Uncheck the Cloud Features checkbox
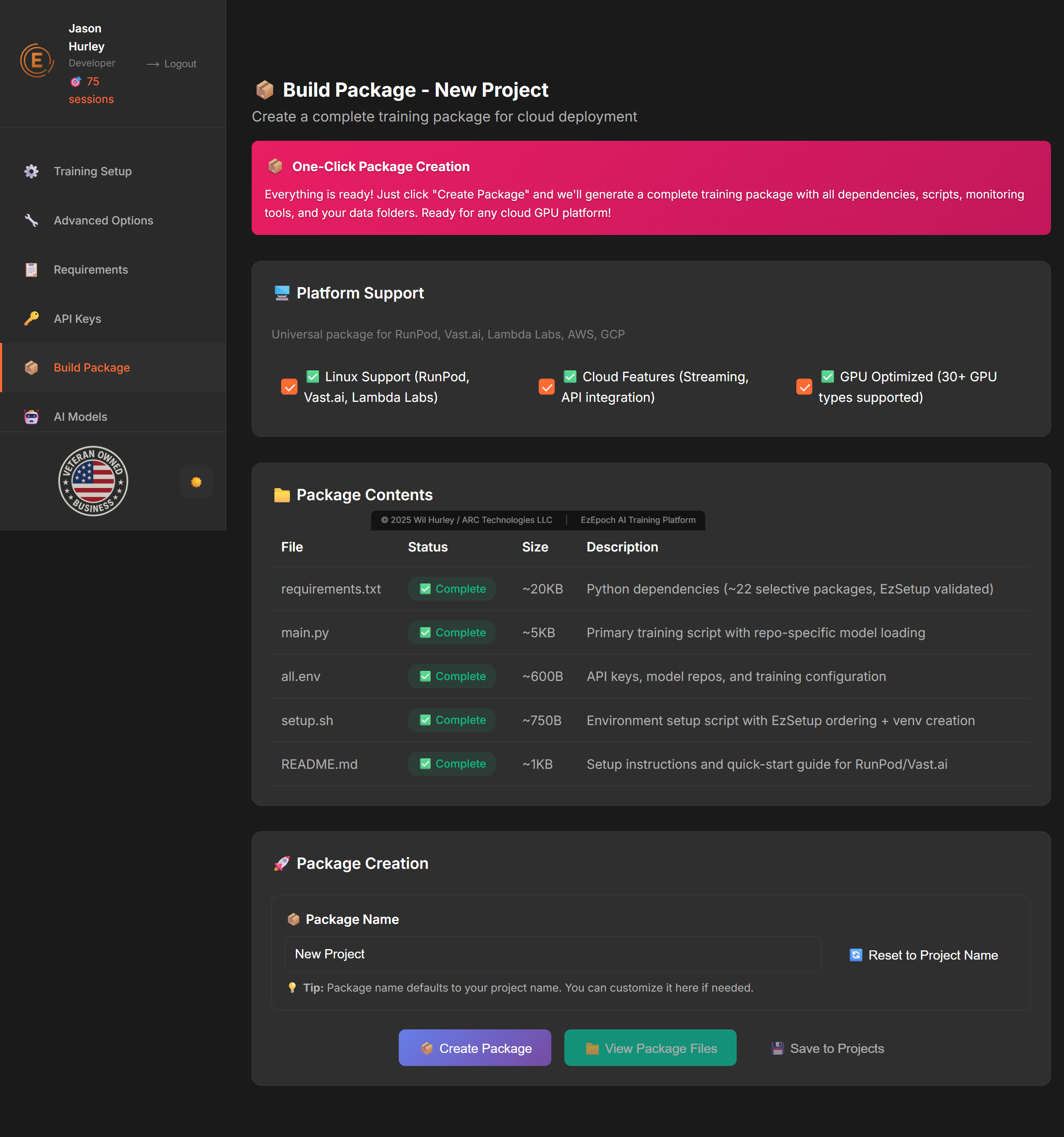Screen dimensions: 1064x1137 coord(547,387)
